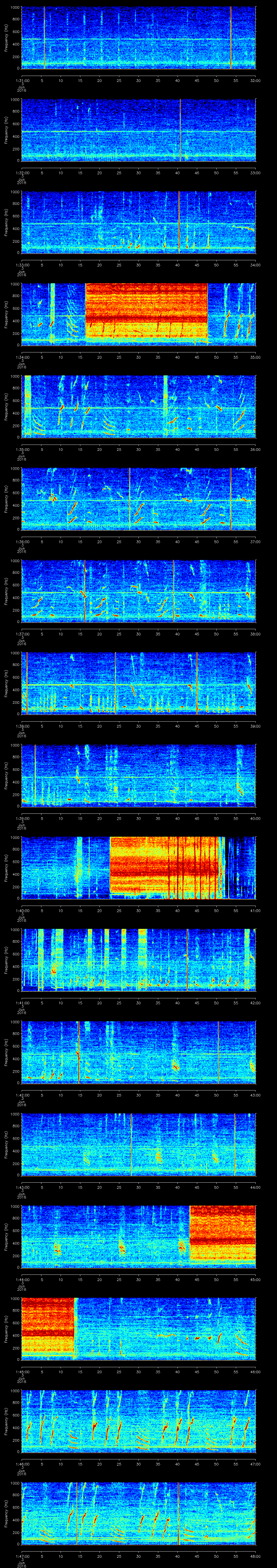This screenshot has width=277, height=1568.
Task: Open the spectrogram panel starting at 1:42:00
Action: 138,1052
